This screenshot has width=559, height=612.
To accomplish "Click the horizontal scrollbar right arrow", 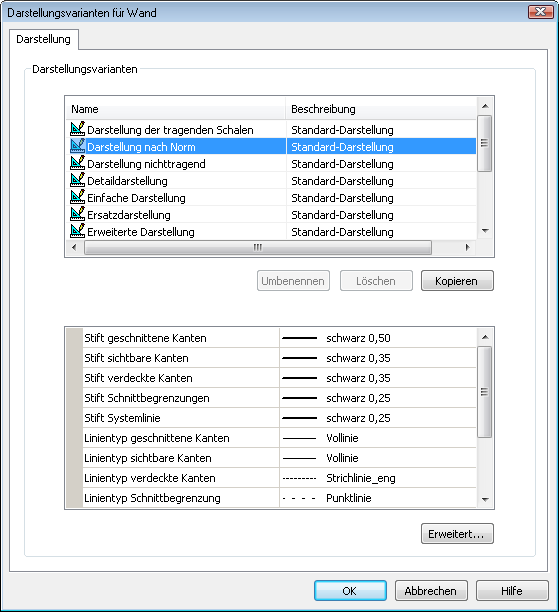I will point(468,247).
